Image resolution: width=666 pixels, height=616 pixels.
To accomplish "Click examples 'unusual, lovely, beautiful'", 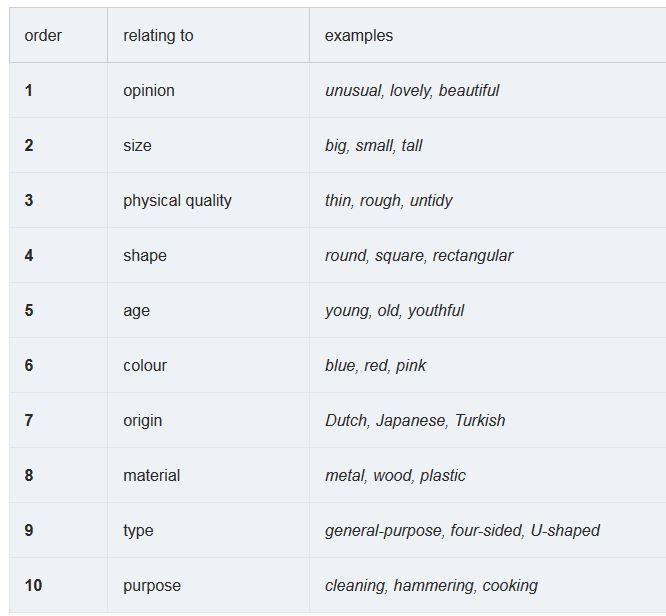I will pos(412,90).
